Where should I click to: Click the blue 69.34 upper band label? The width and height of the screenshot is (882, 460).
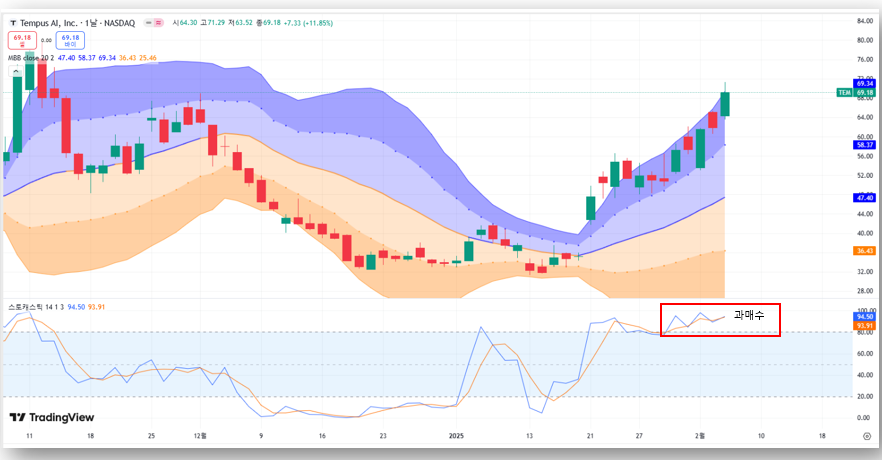point(865,83)
